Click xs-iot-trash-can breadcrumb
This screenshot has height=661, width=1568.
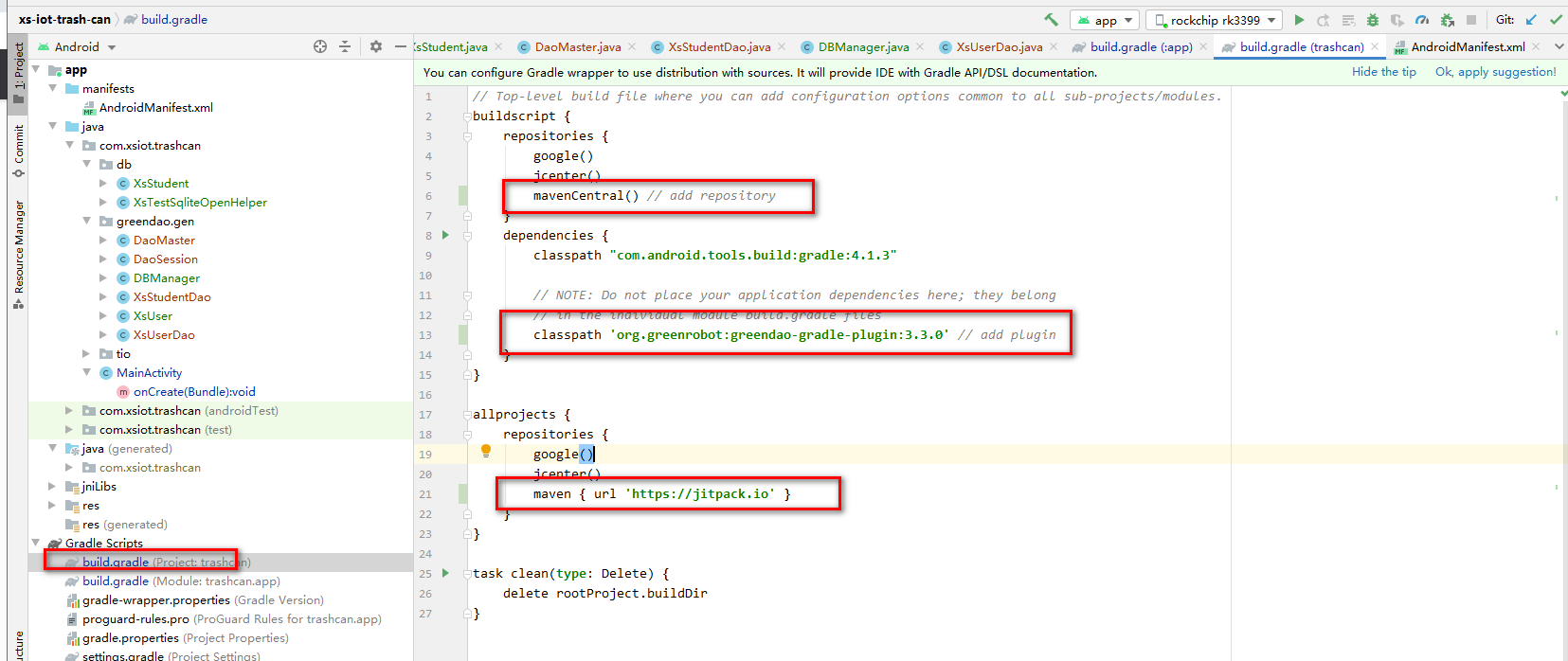(64, 19)
